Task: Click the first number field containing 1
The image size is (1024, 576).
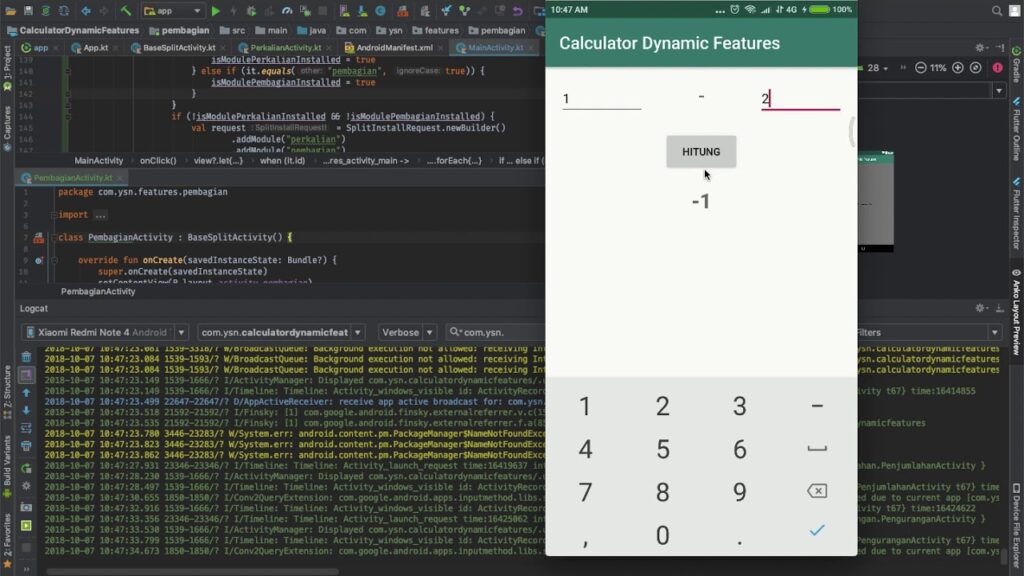Action: click(601, 99)
